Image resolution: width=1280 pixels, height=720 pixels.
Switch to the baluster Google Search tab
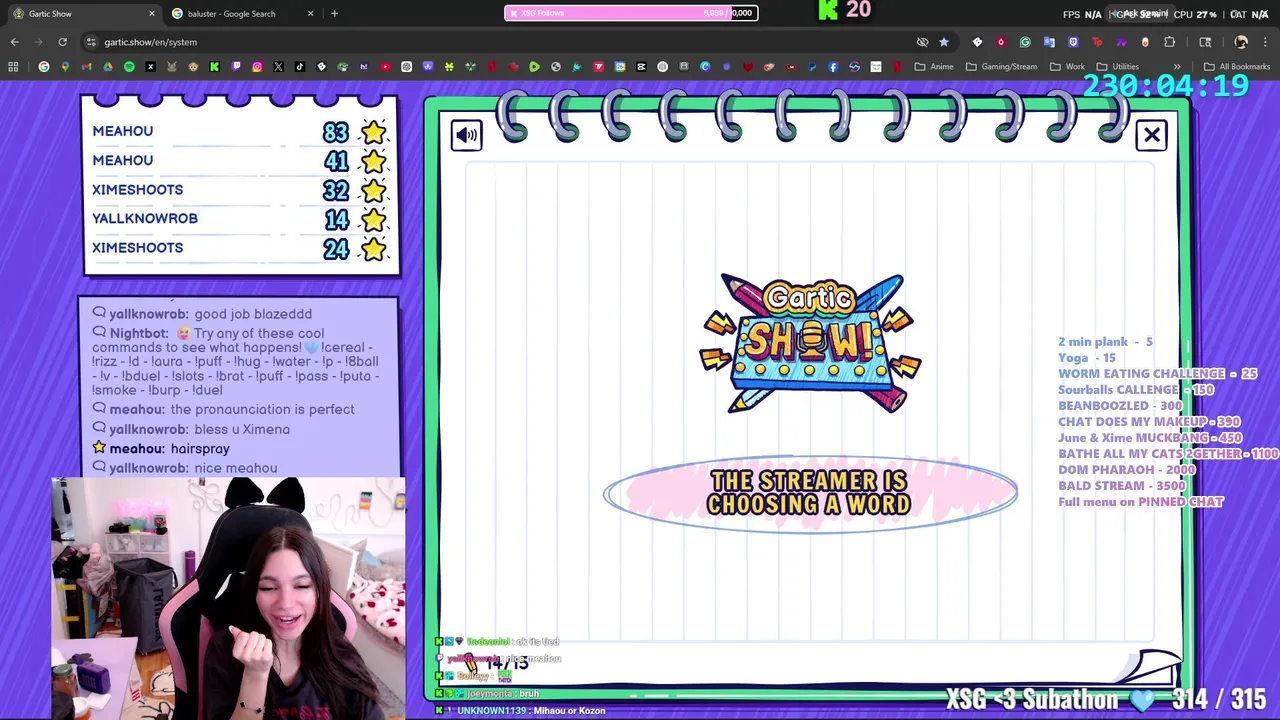pyautogui.click(x=242, y=13)
